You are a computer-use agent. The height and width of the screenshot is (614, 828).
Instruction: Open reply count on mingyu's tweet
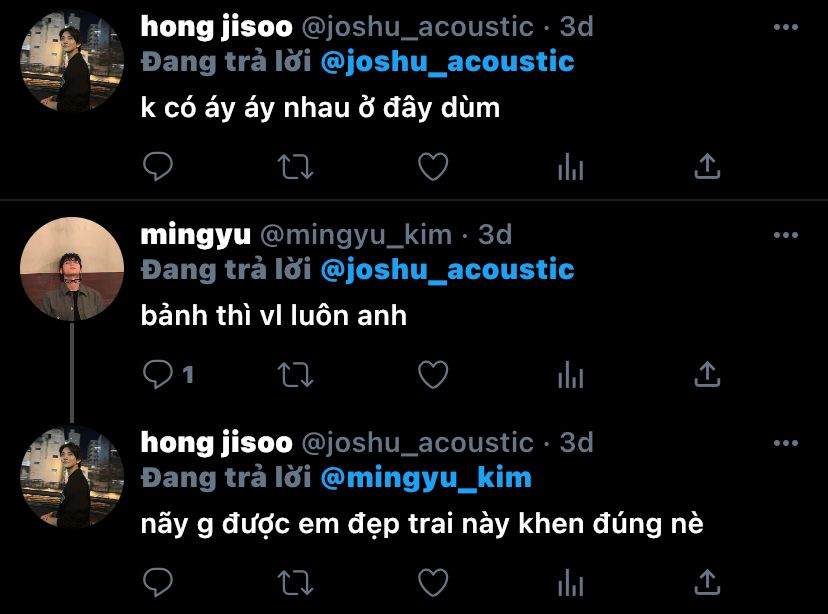(x=168, y=374)
